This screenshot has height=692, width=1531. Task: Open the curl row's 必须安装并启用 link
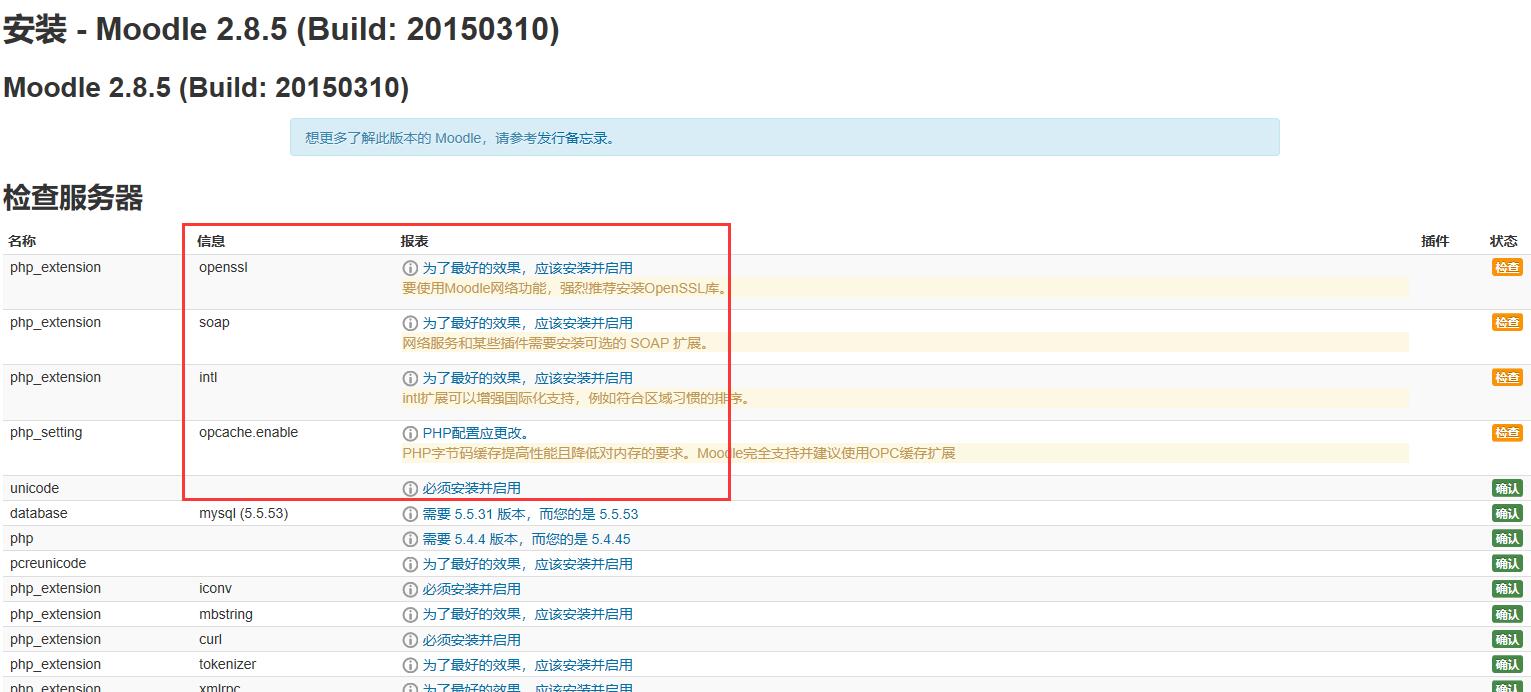[471, 640]
